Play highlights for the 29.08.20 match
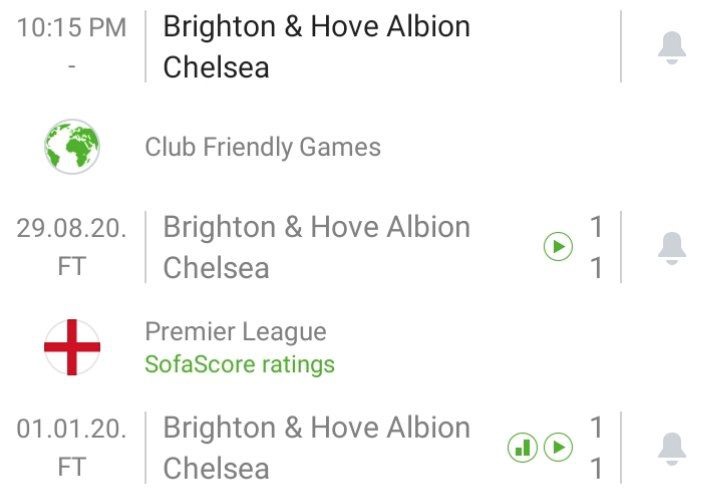Screen dimensions: 720x503 coord(557,247)
